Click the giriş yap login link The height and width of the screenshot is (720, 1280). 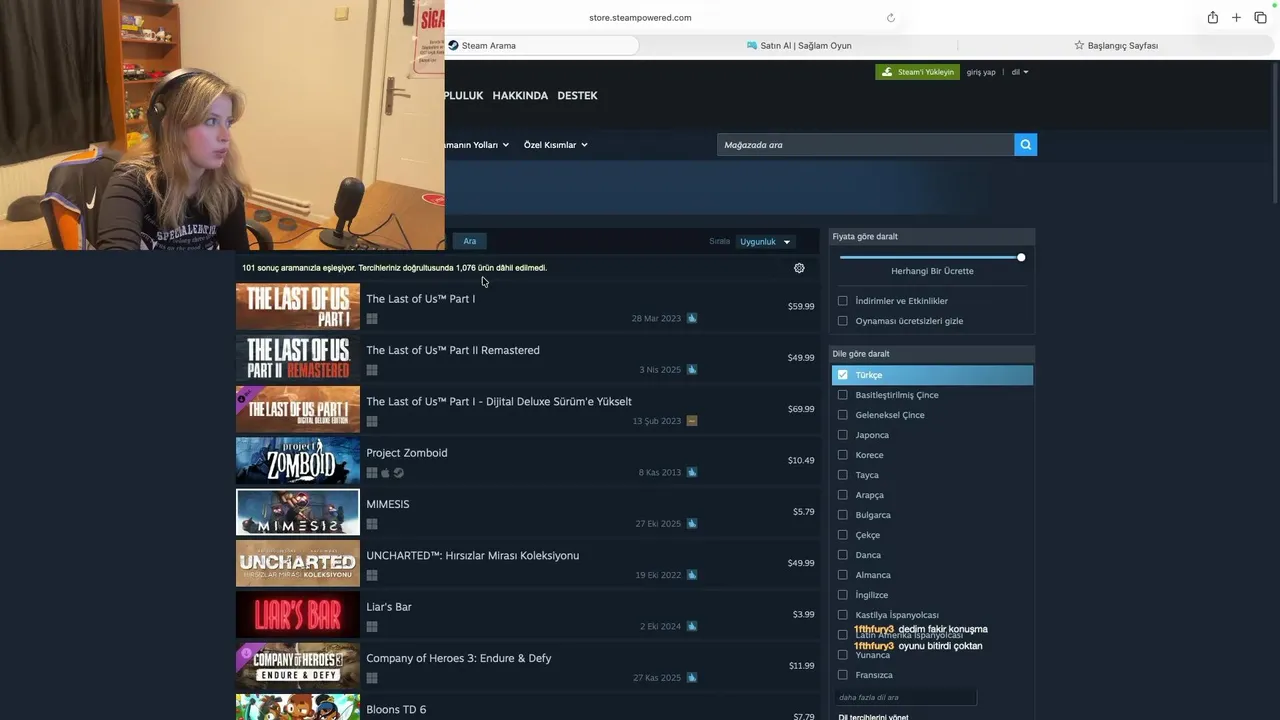click(x=981, y=72)
